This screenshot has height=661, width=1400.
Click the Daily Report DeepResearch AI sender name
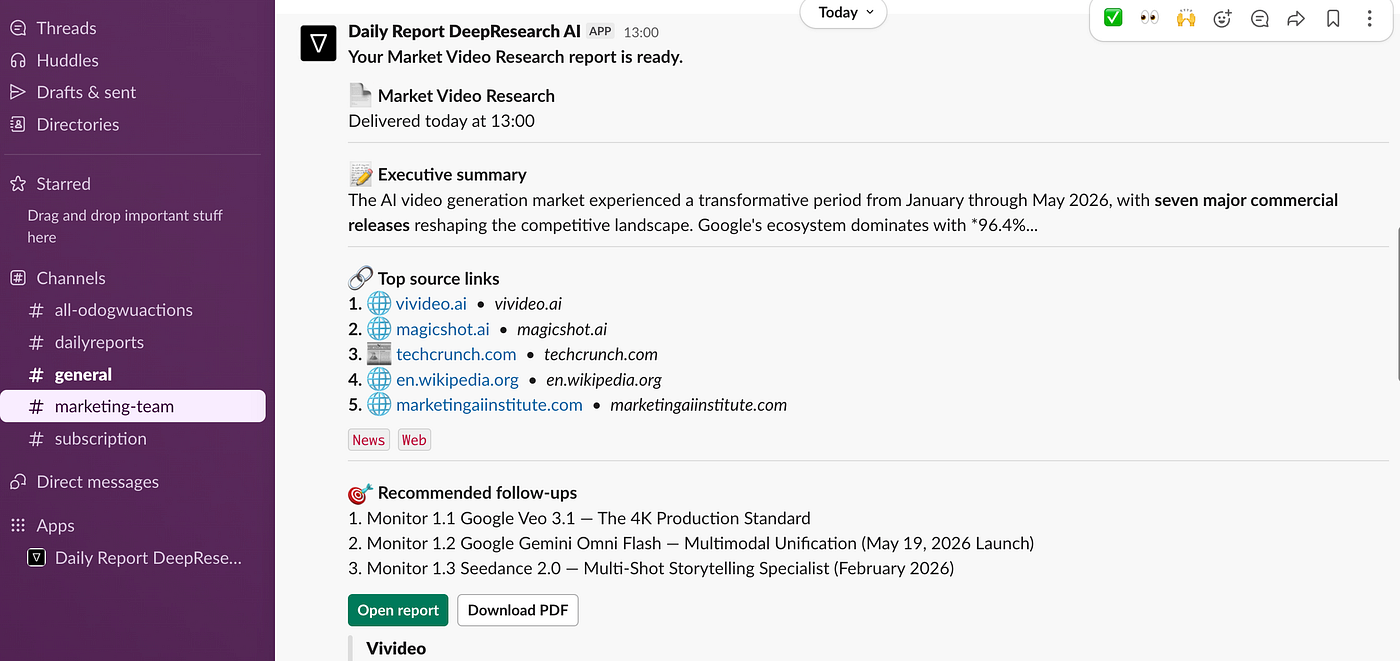464,31
